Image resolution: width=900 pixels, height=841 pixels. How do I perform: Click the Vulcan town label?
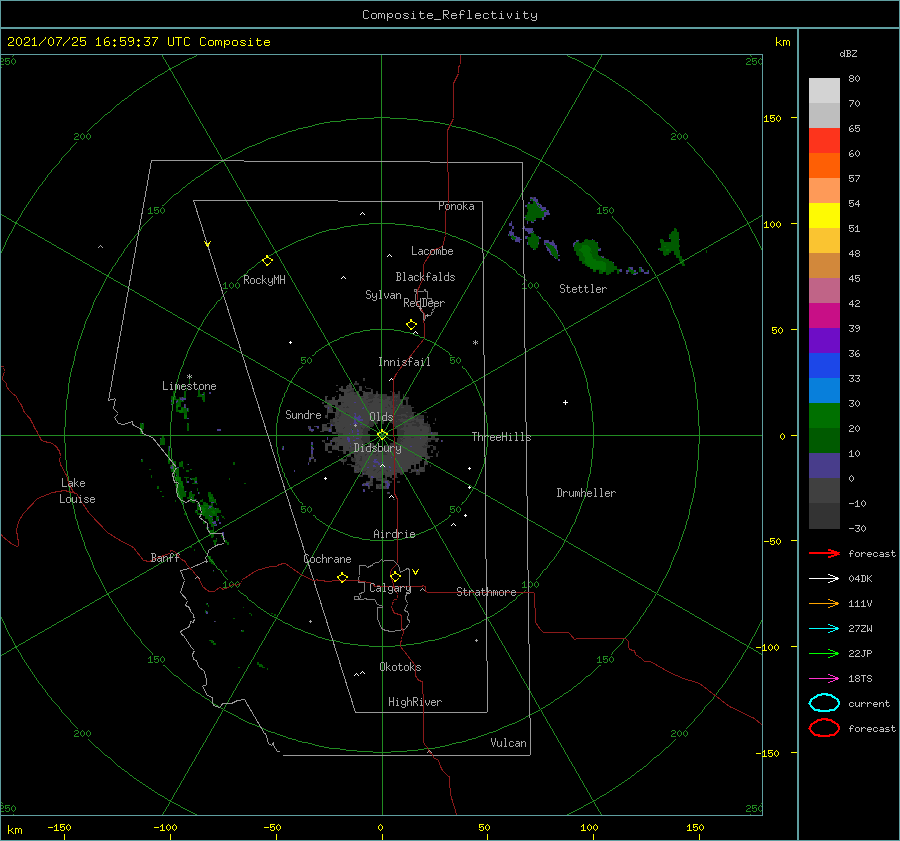pyautogui.click(x=508, y=743)
